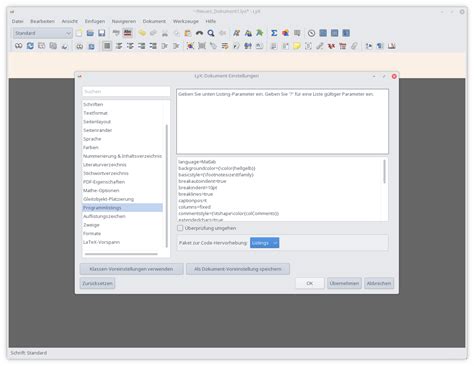Click the paste clipboard icon
Viewport: 474px width, 366px height.
(x=188, y=33)
